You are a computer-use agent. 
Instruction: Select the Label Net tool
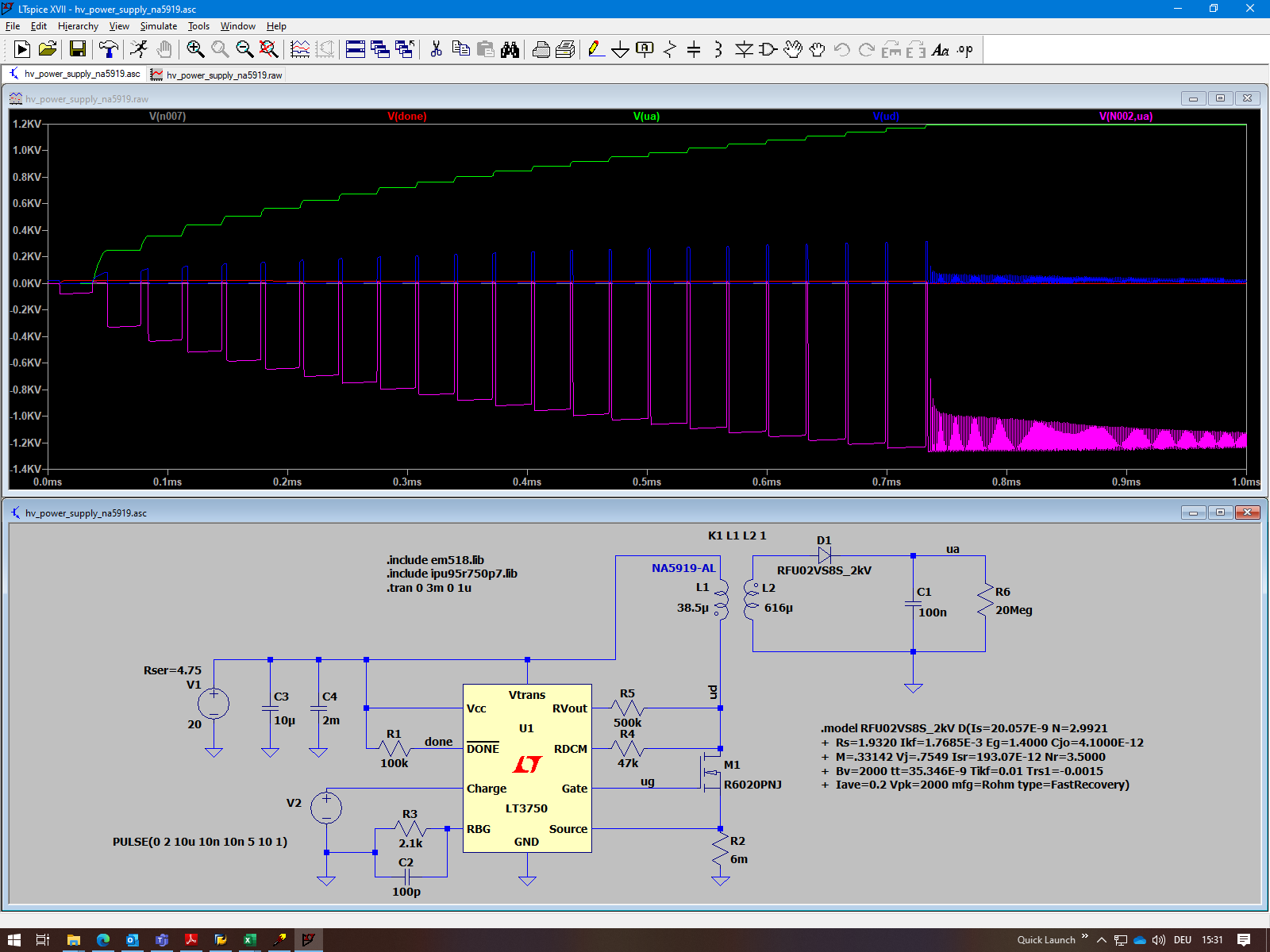(x=645, y=49)
